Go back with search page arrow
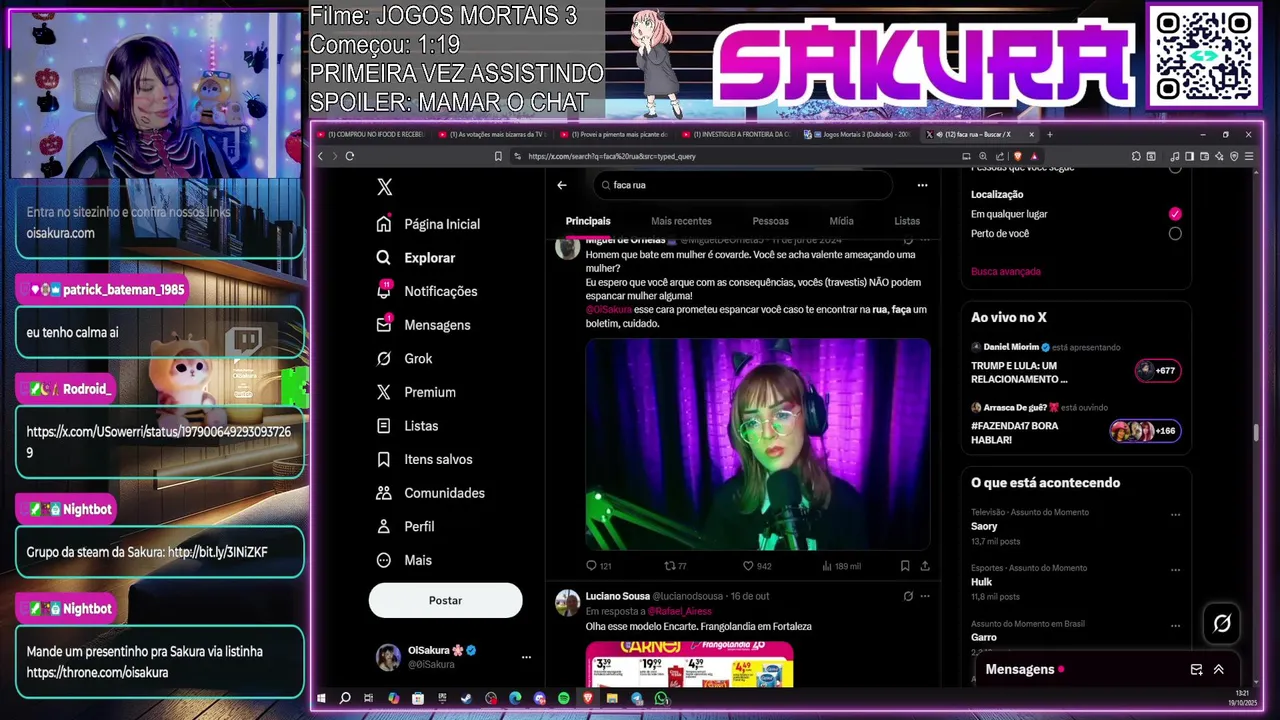 [x=562, y=185]
